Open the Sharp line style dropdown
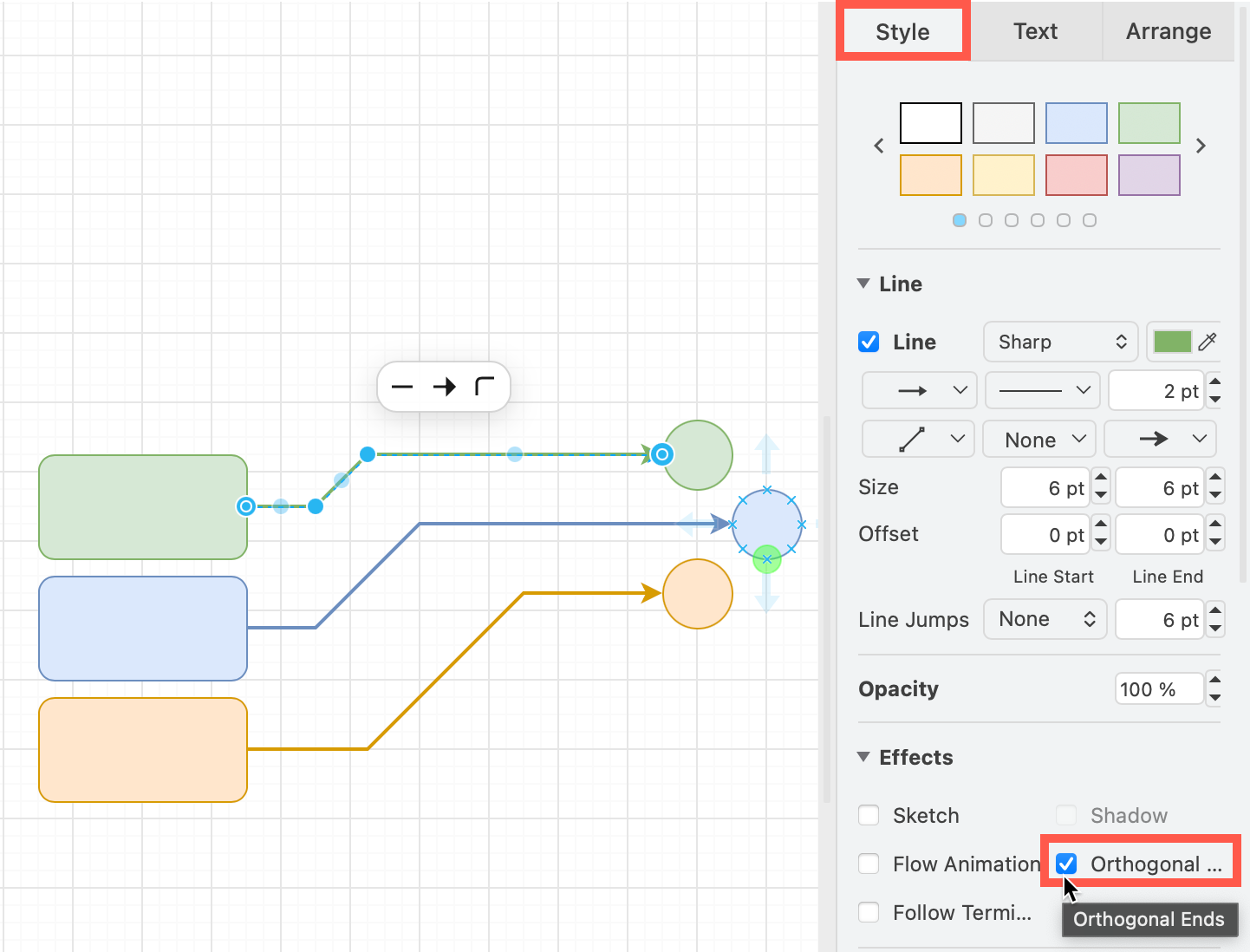The height and width of the screenshot is (952, 1250). coord(1060,342)
